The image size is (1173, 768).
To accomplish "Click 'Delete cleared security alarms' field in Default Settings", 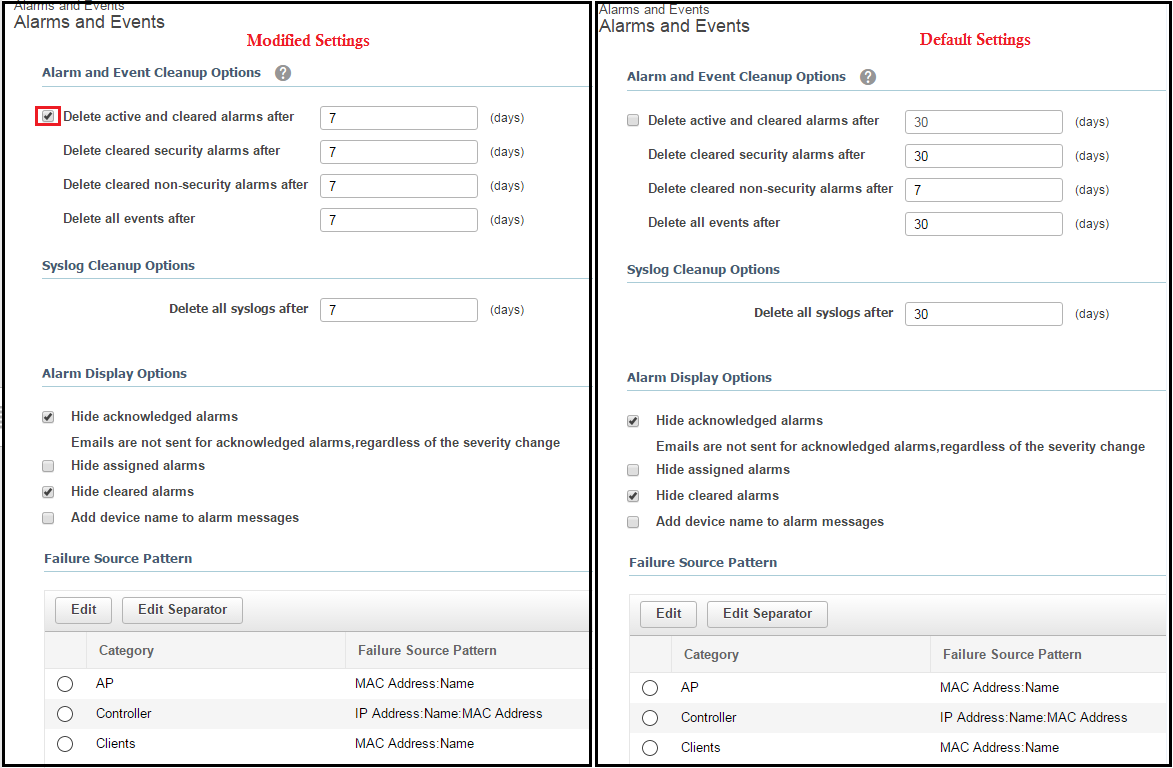I will (x=983, y=156).
